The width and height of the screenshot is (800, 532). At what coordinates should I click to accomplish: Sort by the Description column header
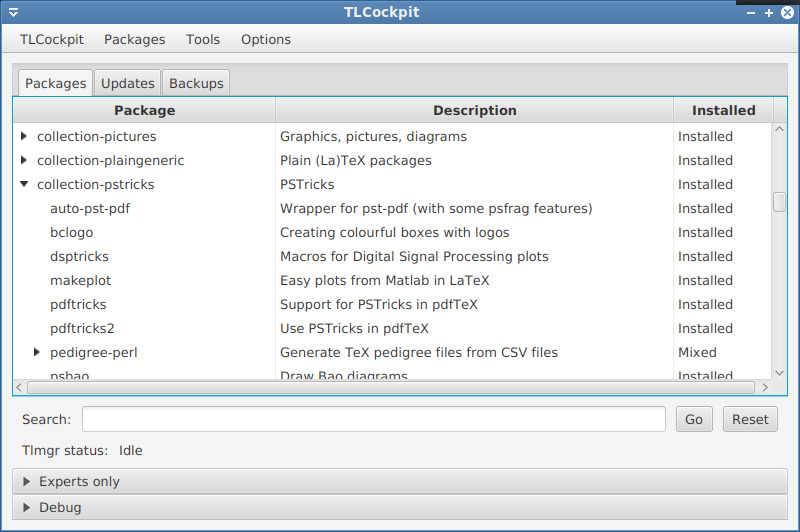click(474, 110)
